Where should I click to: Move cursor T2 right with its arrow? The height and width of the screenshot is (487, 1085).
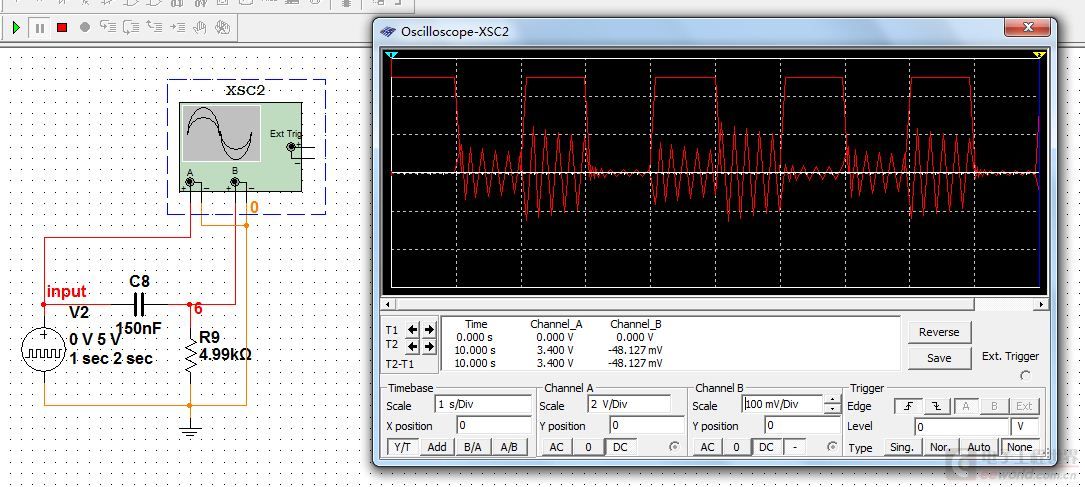point(429,346)
